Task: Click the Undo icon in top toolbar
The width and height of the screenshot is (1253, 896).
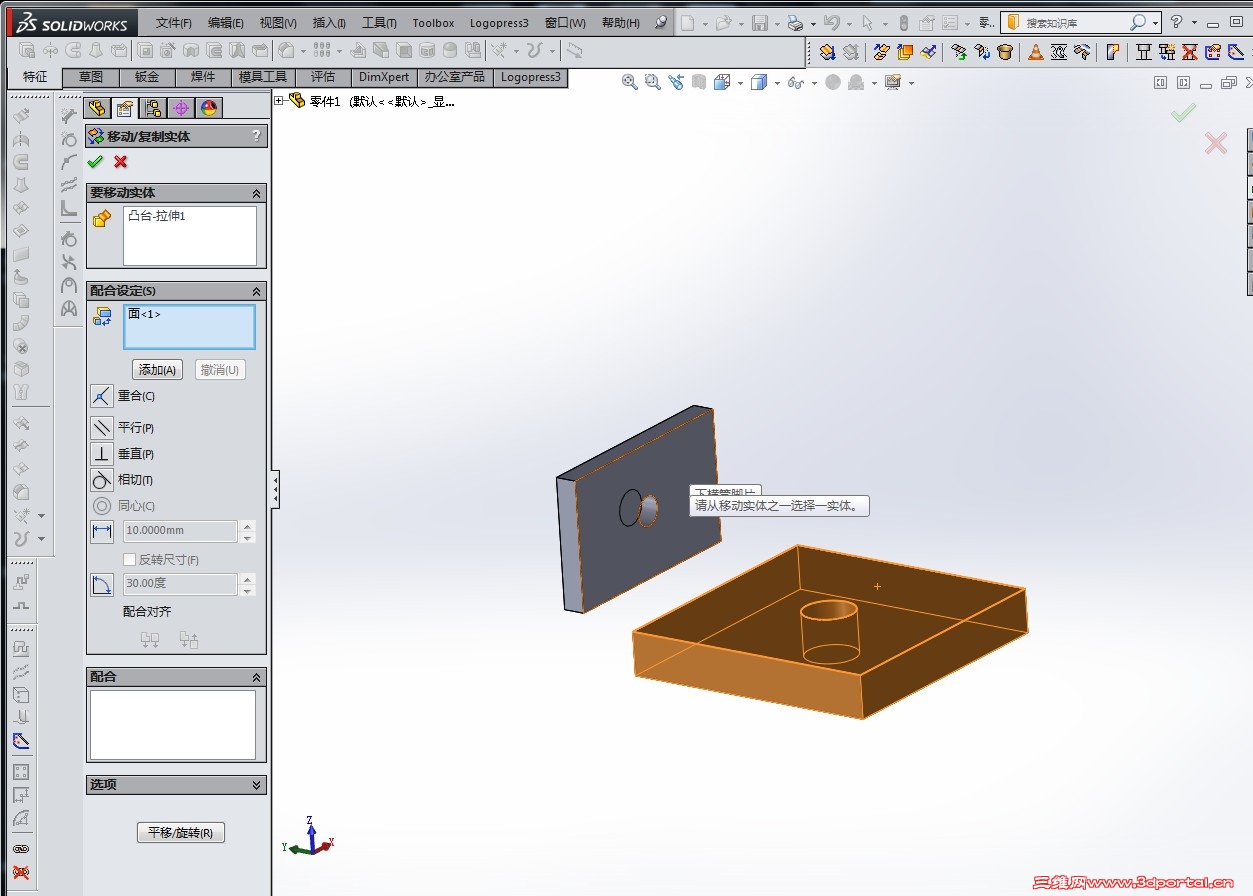Action: click(x=830, y=22)
